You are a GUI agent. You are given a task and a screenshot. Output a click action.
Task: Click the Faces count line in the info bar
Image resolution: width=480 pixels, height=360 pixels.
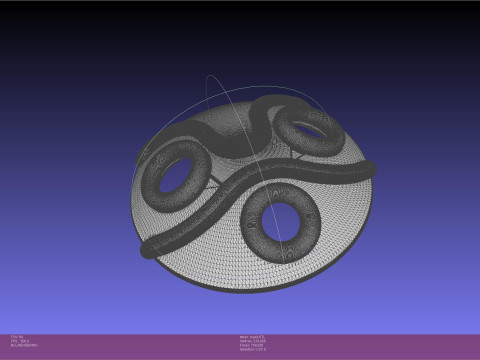point(251,345)
